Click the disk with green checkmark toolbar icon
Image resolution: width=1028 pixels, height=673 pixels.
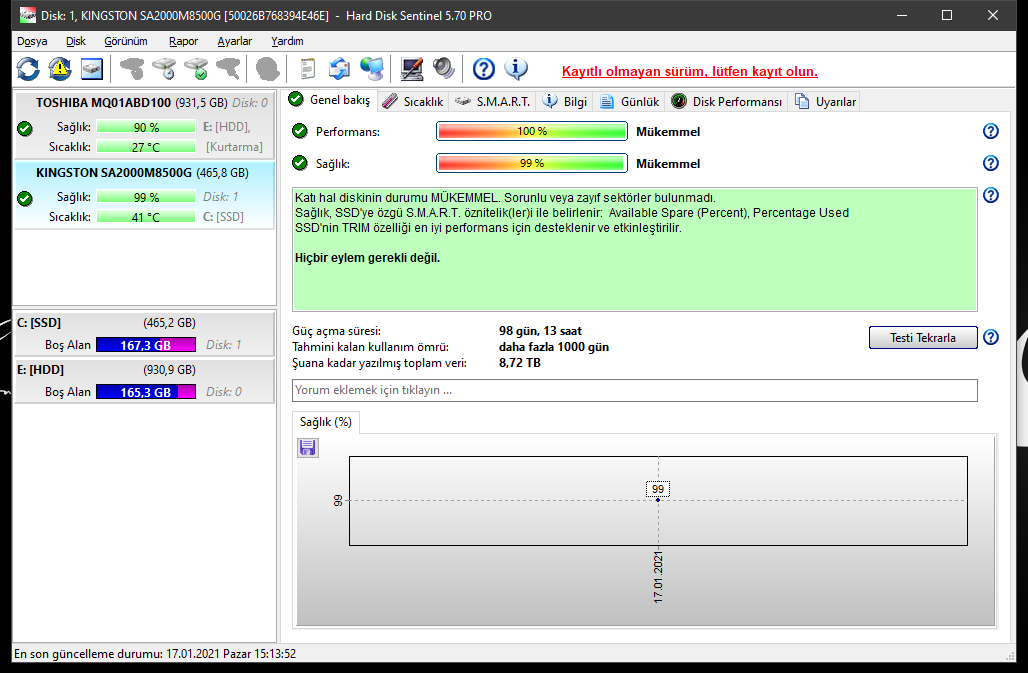click(x=196, y=69)
